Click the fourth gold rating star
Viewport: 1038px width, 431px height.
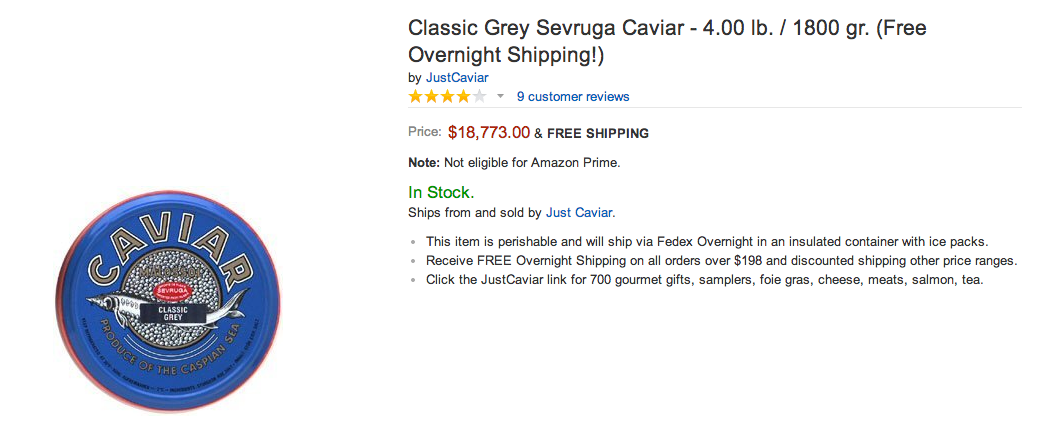point(463,97)
